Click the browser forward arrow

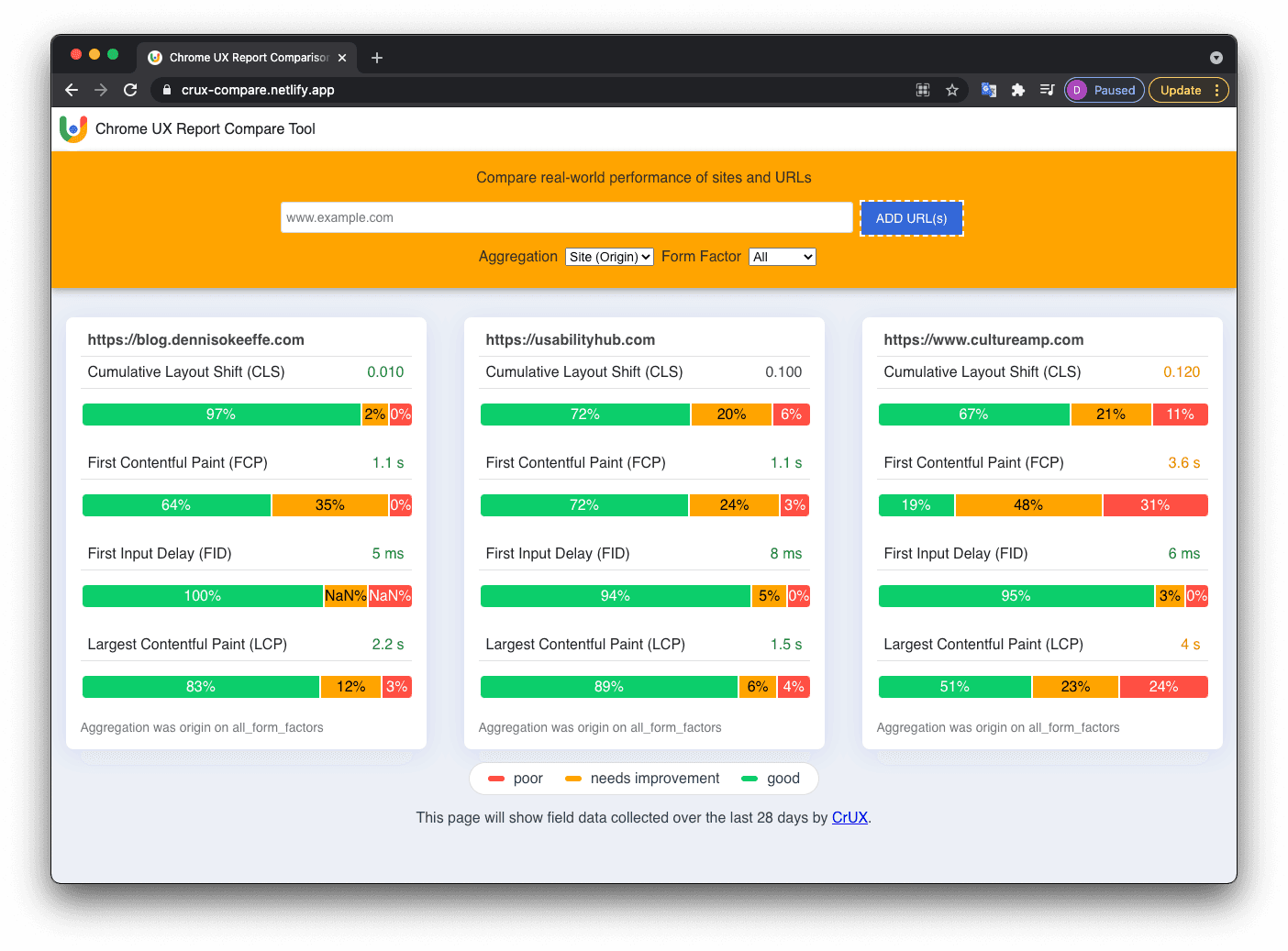point(101,90)
